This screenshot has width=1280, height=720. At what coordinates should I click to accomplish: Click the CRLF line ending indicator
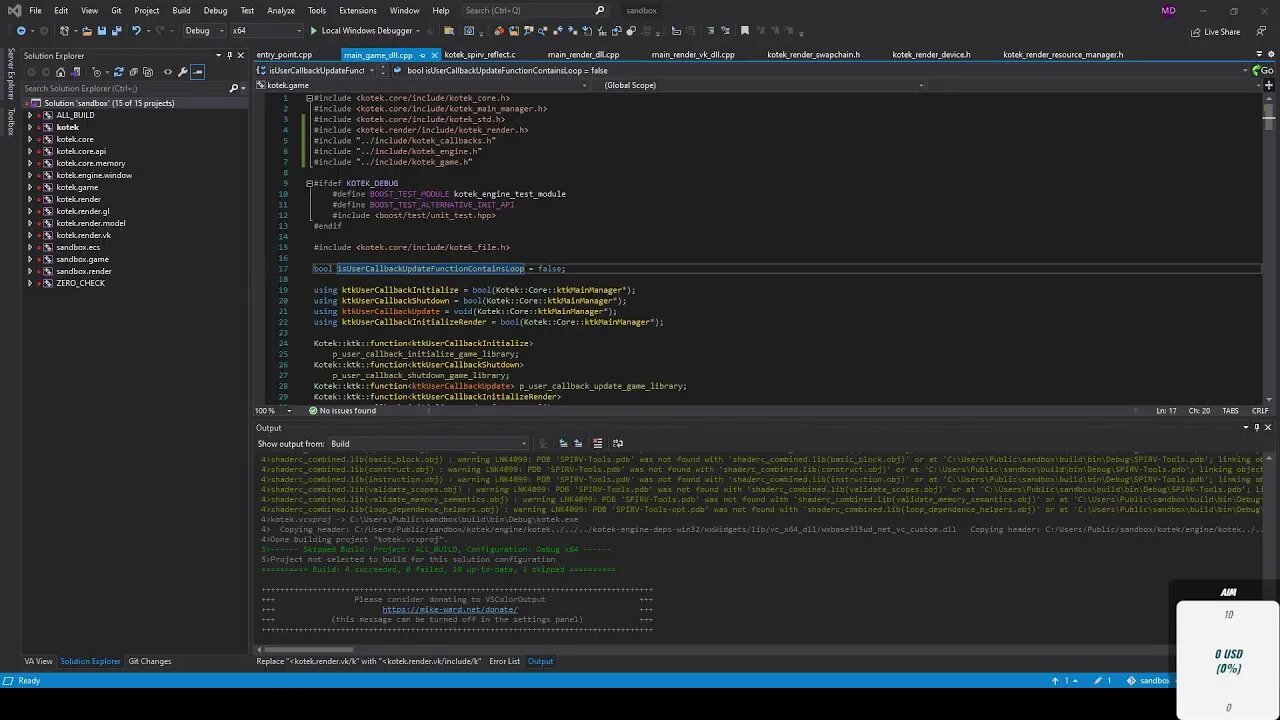point(1260,411)
